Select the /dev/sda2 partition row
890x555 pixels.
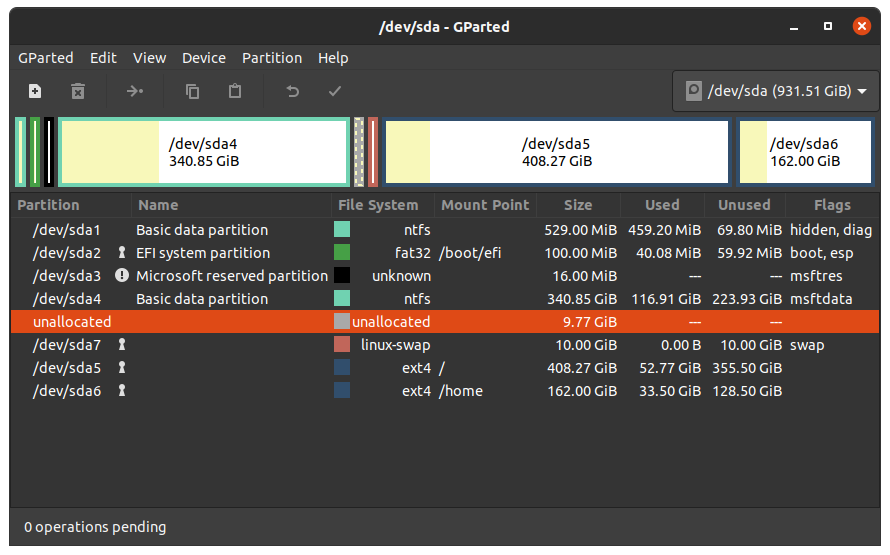[445, 253]
